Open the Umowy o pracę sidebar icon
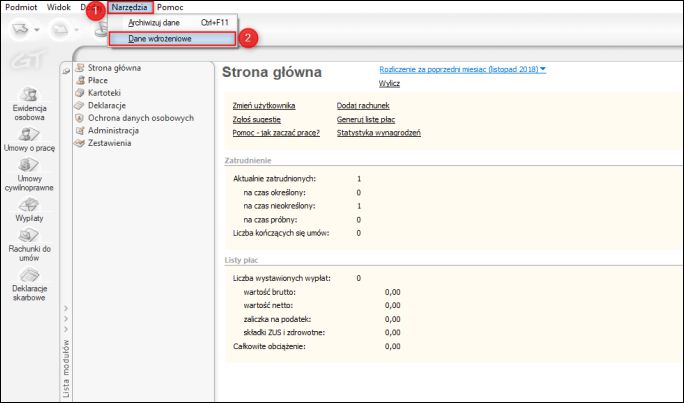This screenshot has height=403, width=684. pyautogui.click(x=29, y=134)
